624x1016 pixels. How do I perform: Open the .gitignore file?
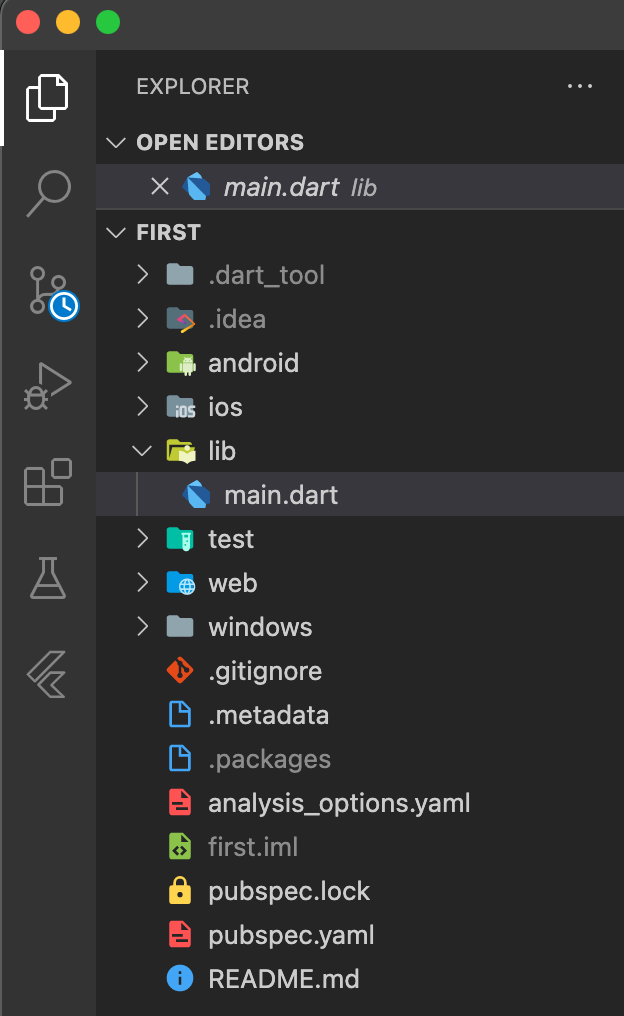click(x=265, y=671)
